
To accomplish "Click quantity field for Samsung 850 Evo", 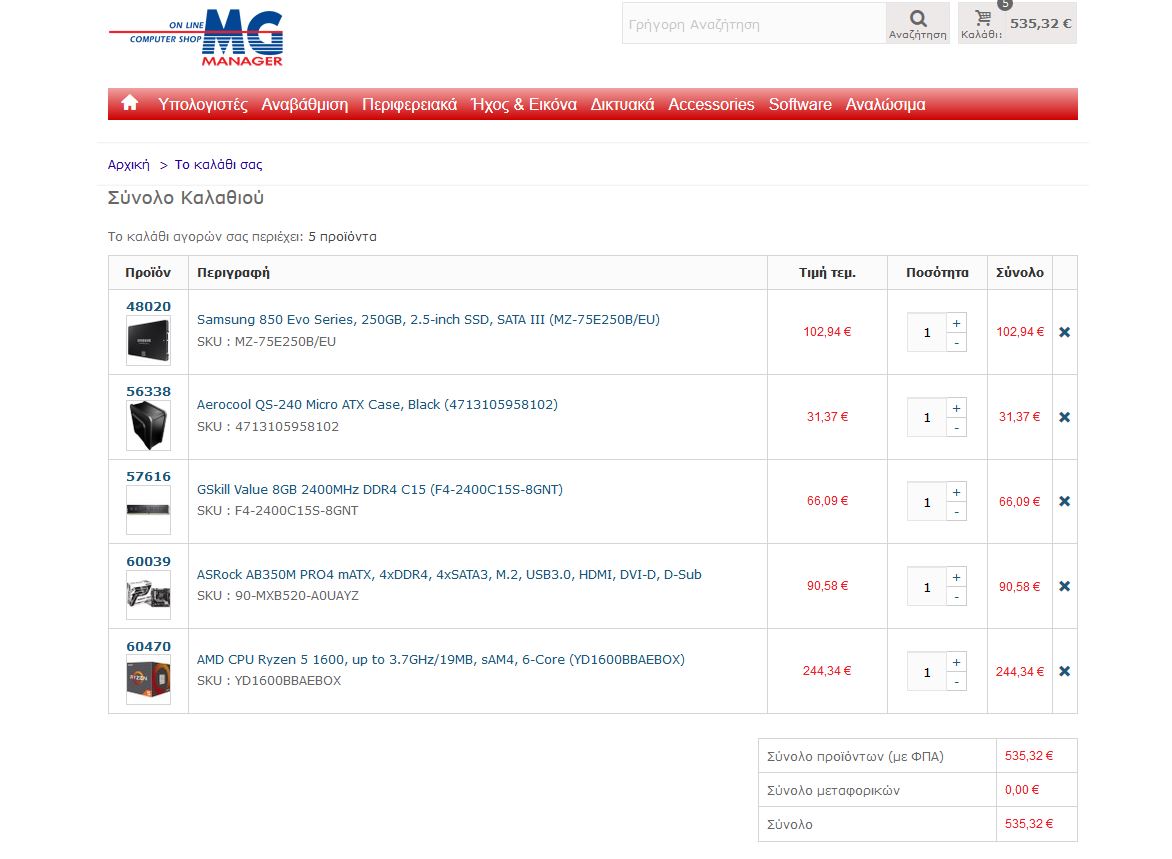I will click(x=927, y=333).
